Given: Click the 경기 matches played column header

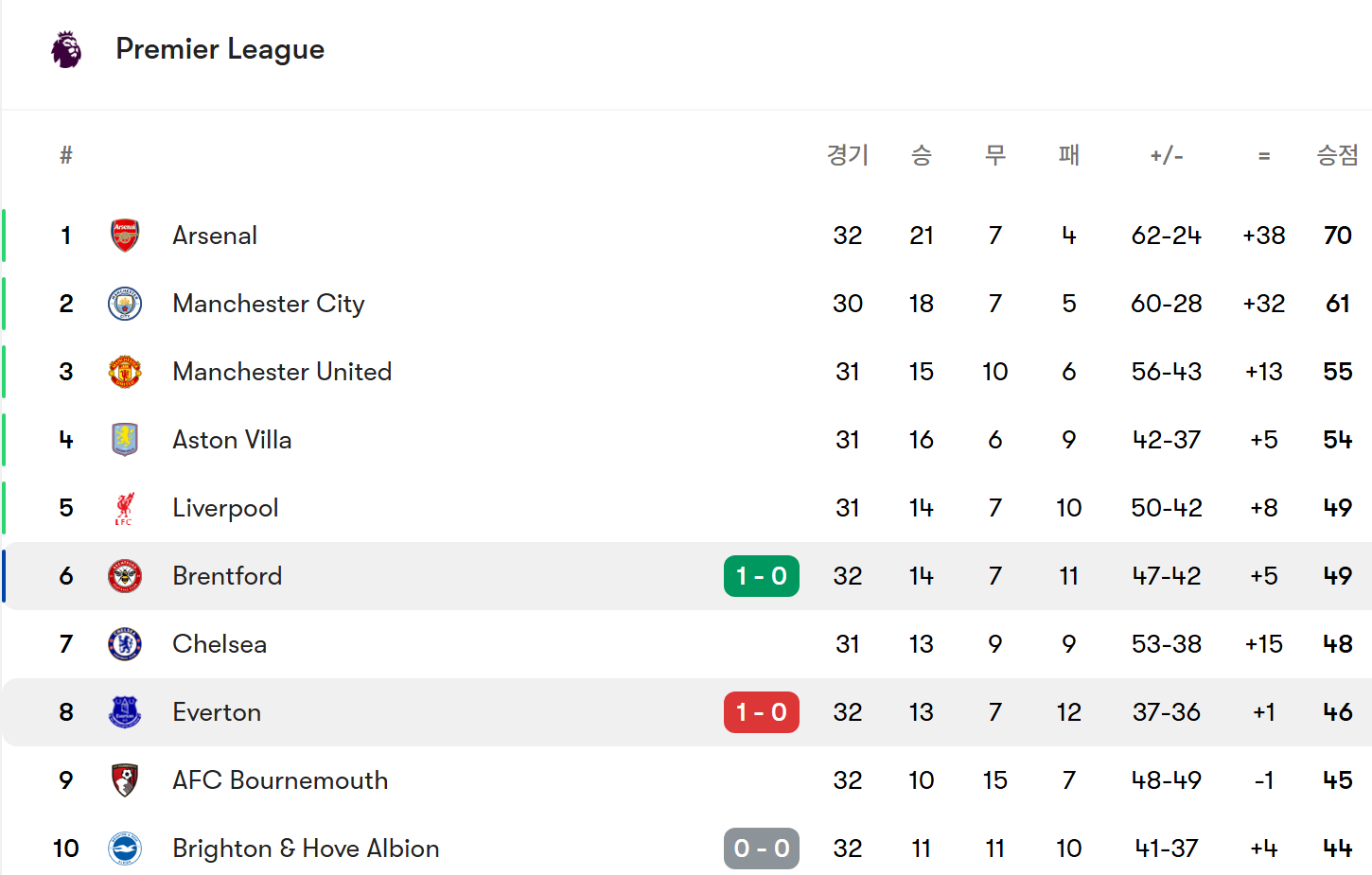Looking at the screenshot, I should (848, 155).
